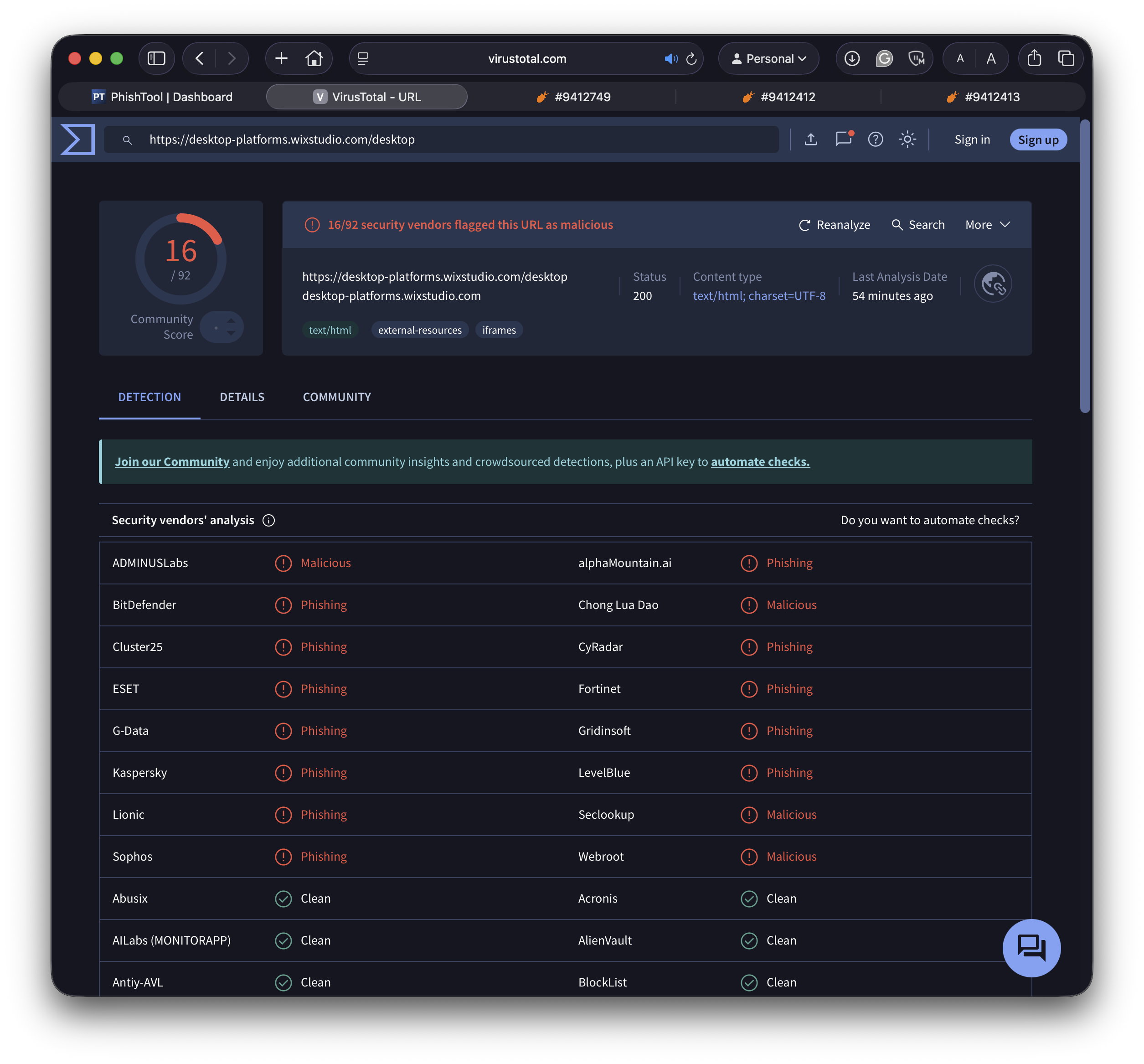Open the notifications chat icon

(844, 139)
